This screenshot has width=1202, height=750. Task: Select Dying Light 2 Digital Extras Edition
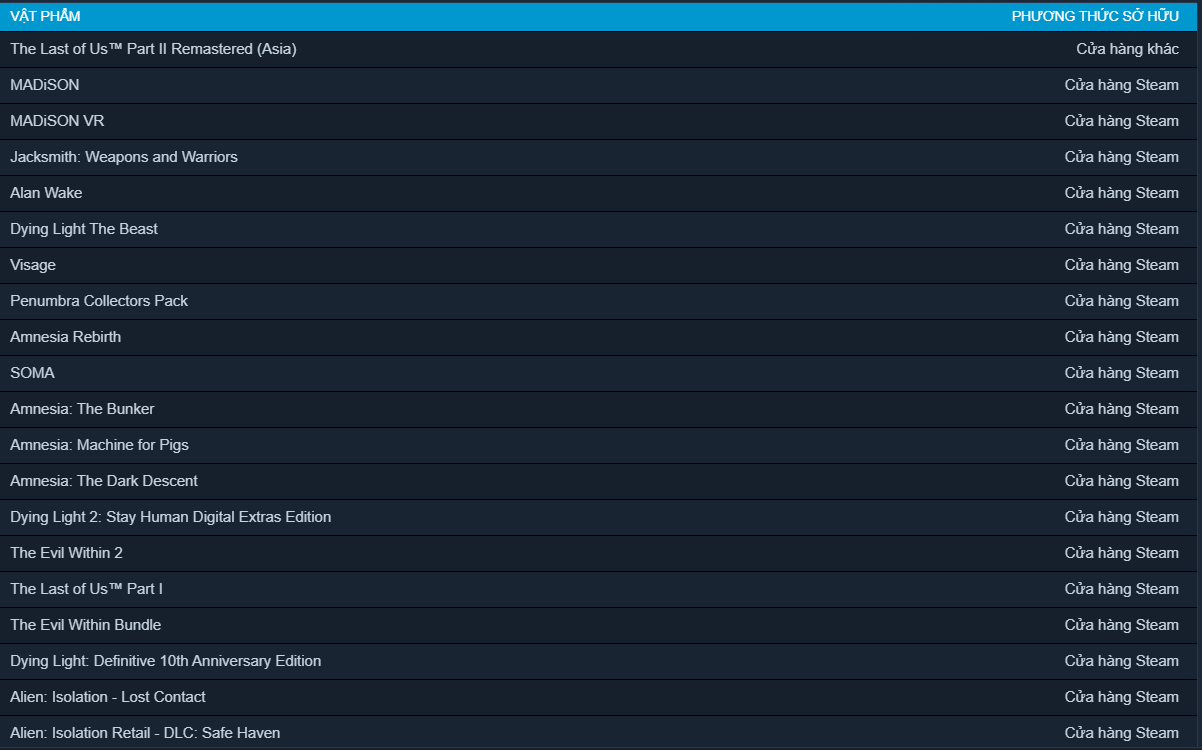point(170,517)
